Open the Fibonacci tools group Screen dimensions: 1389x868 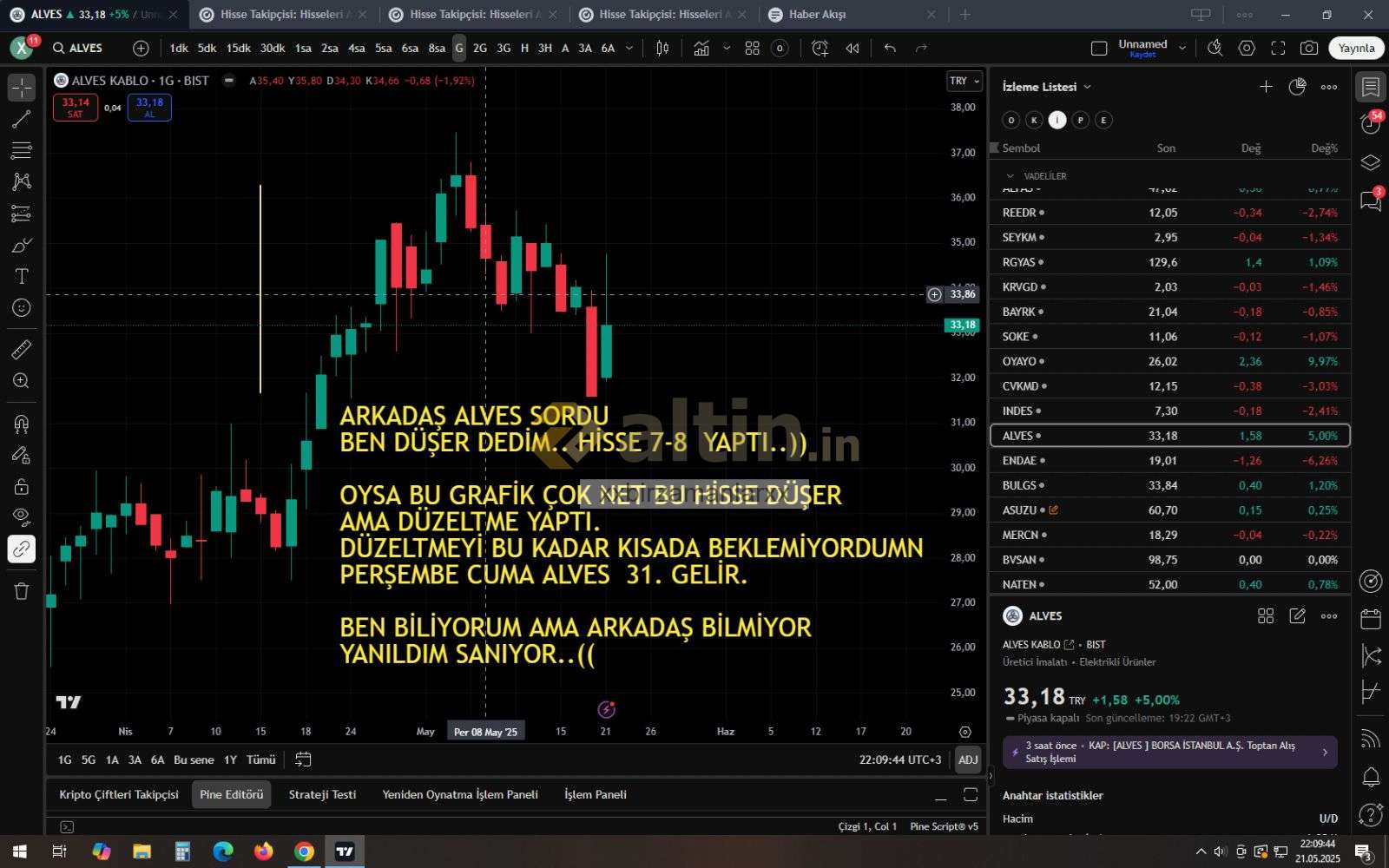click(x=22, y=150)
